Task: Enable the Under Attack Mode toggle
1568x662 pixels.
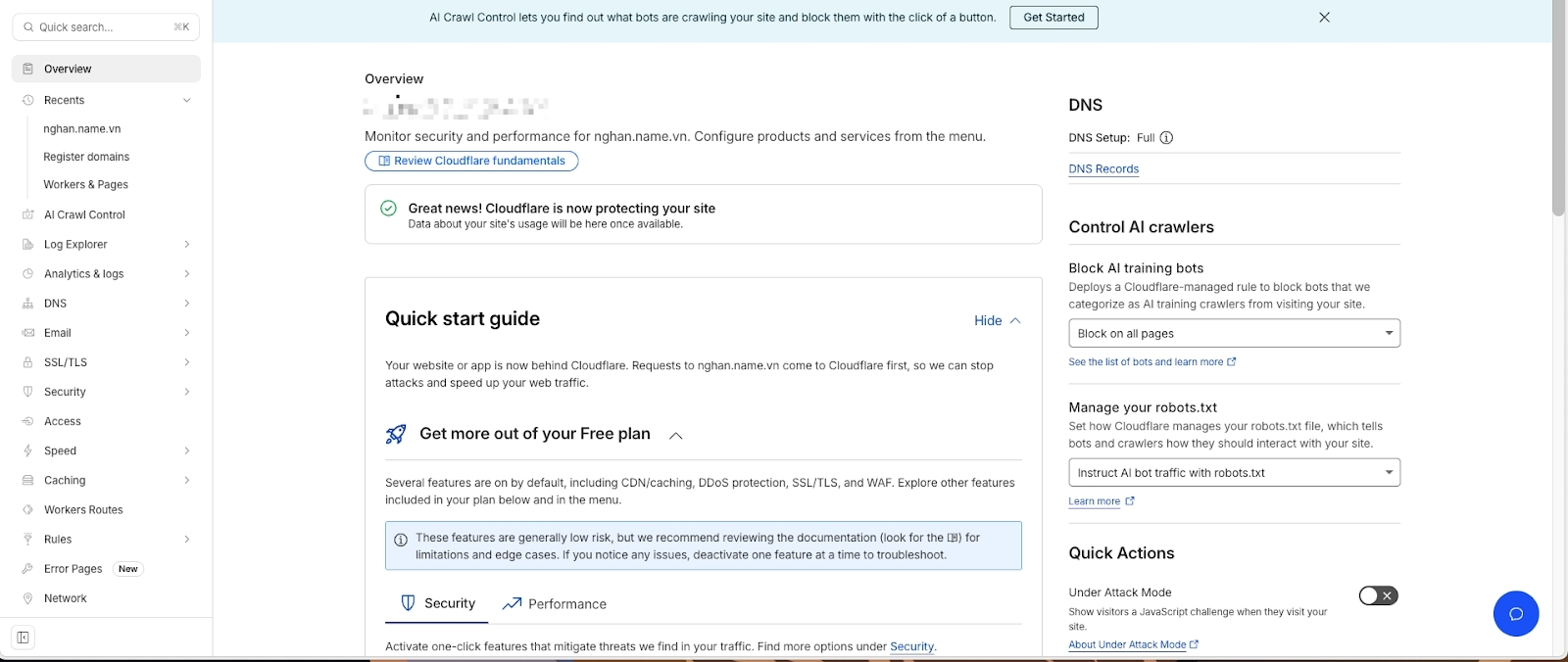Action: click(1377, 595)
